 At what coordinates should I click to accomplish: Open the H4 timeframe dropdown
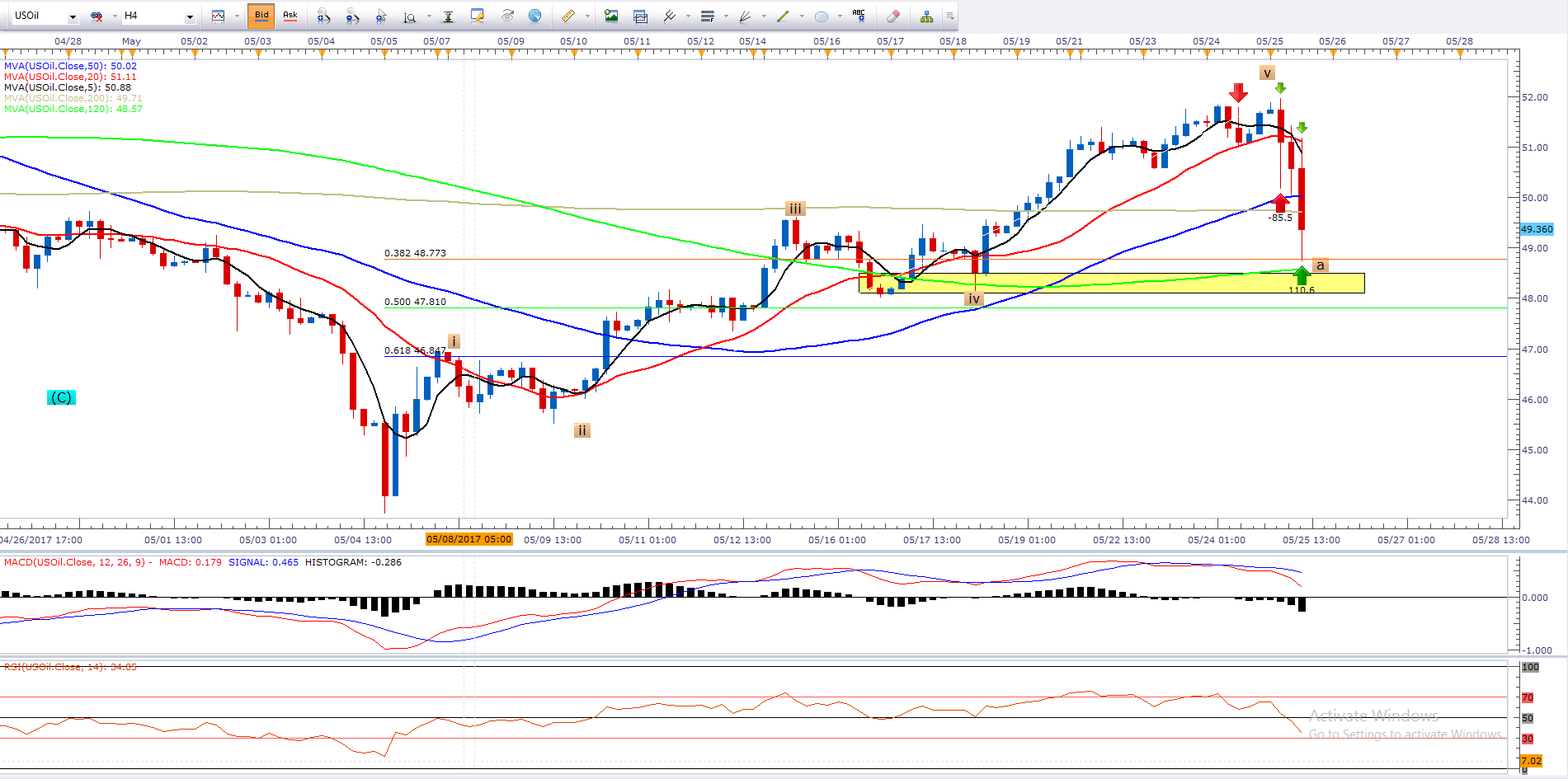(190, 16)
